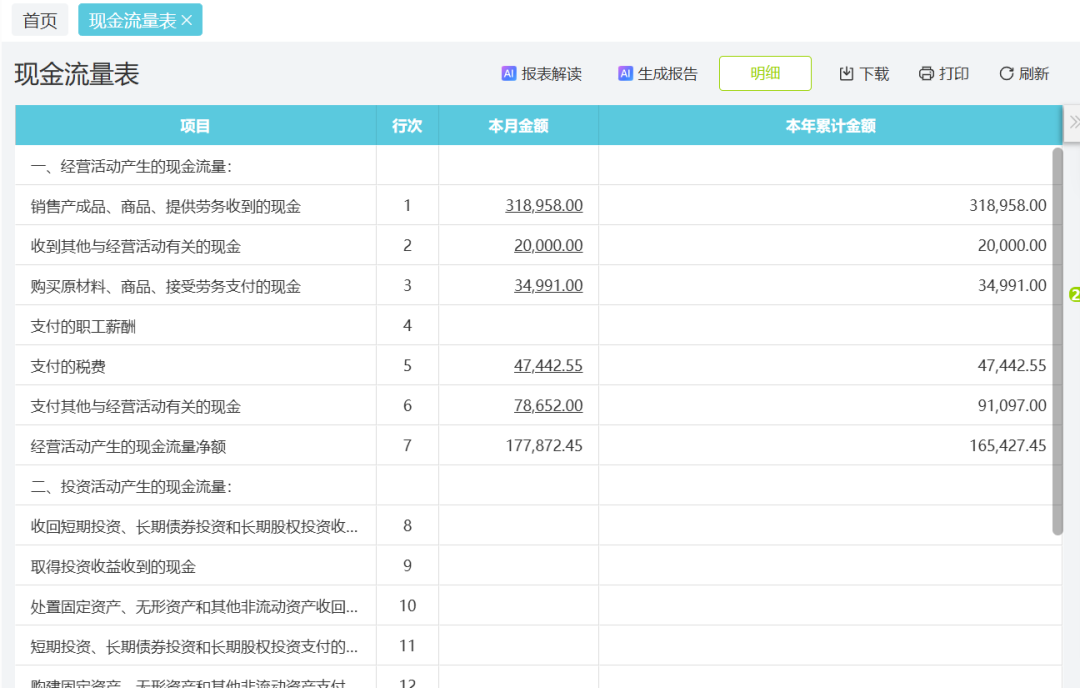The image size is (1080, 688).
Task: Click the green circular badge on right edge
Action: coord(1074,295)
